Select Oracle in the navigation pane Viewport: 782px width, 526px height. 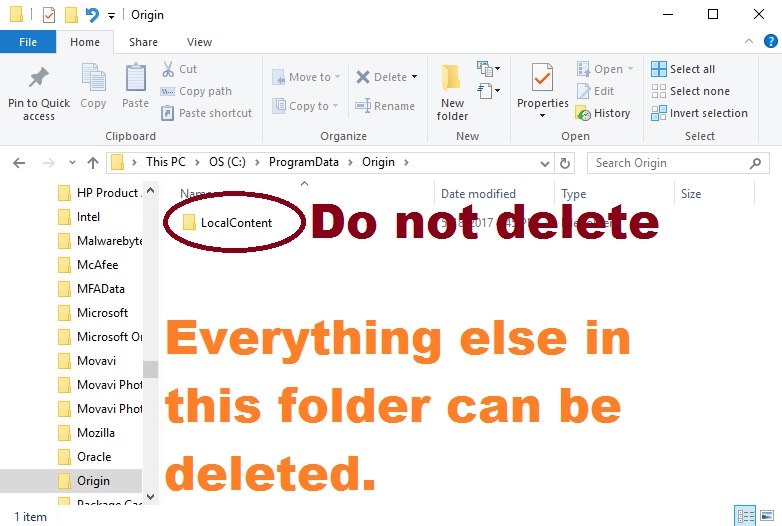click(85, 456)
